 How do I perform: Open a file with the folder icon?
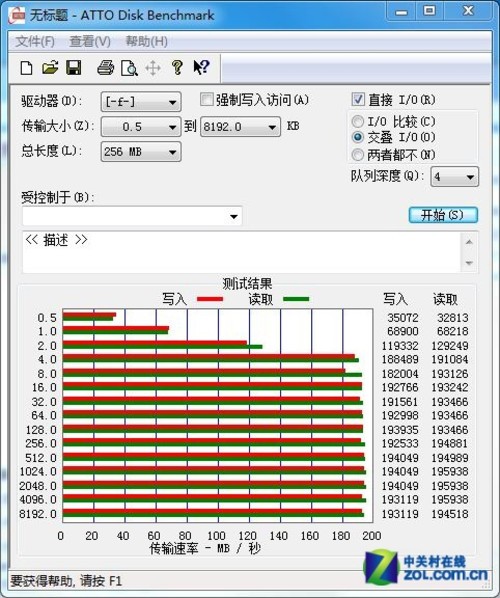pos(50,68)
